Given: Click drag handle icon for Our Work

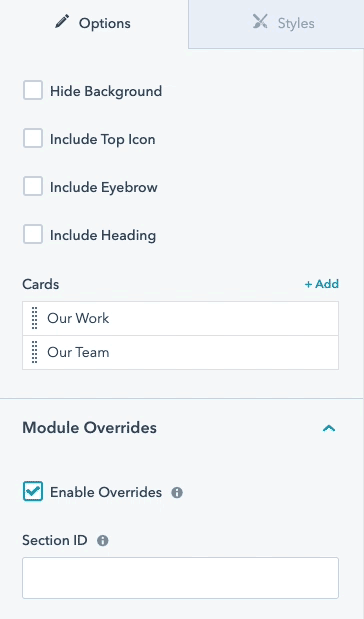Looking at the screenshot, I should [35, 318].
